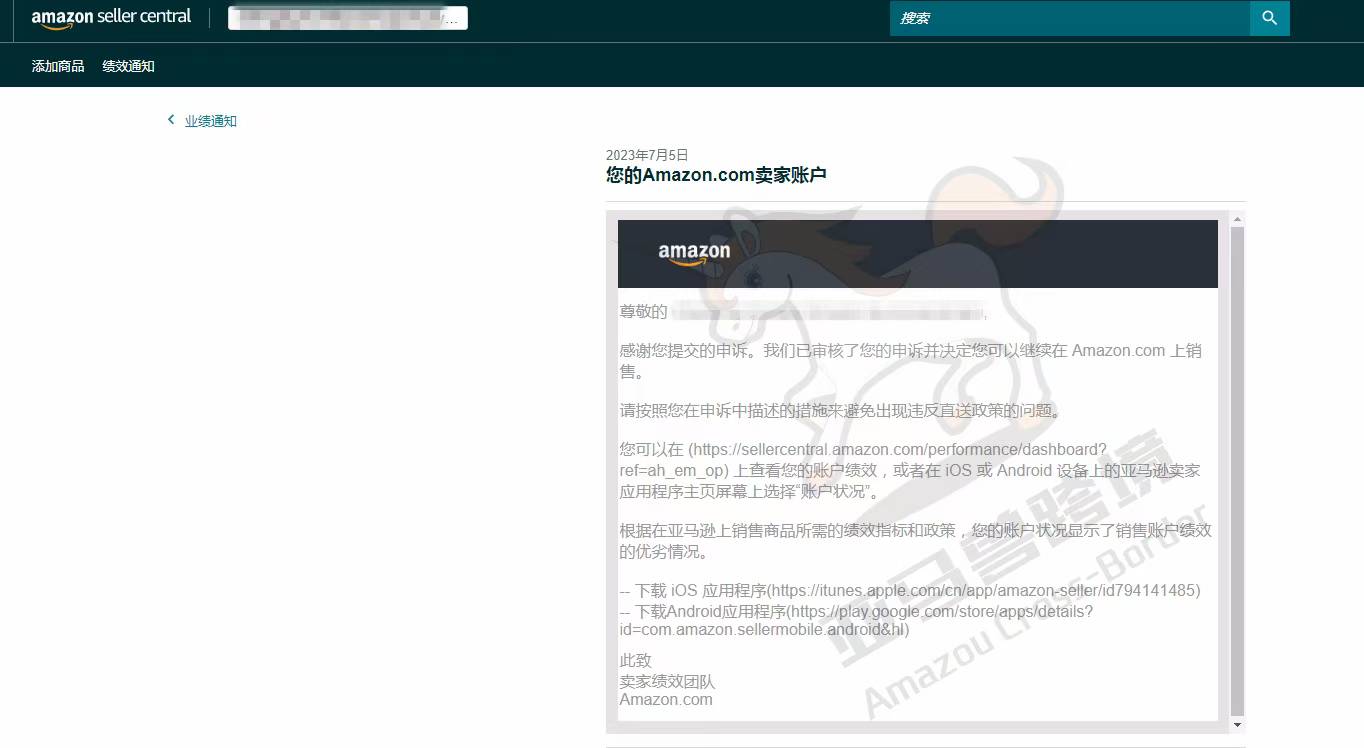
Task: Click the sentence 请按照您在申诉中描述的措施
Action: tap(840, 411)
